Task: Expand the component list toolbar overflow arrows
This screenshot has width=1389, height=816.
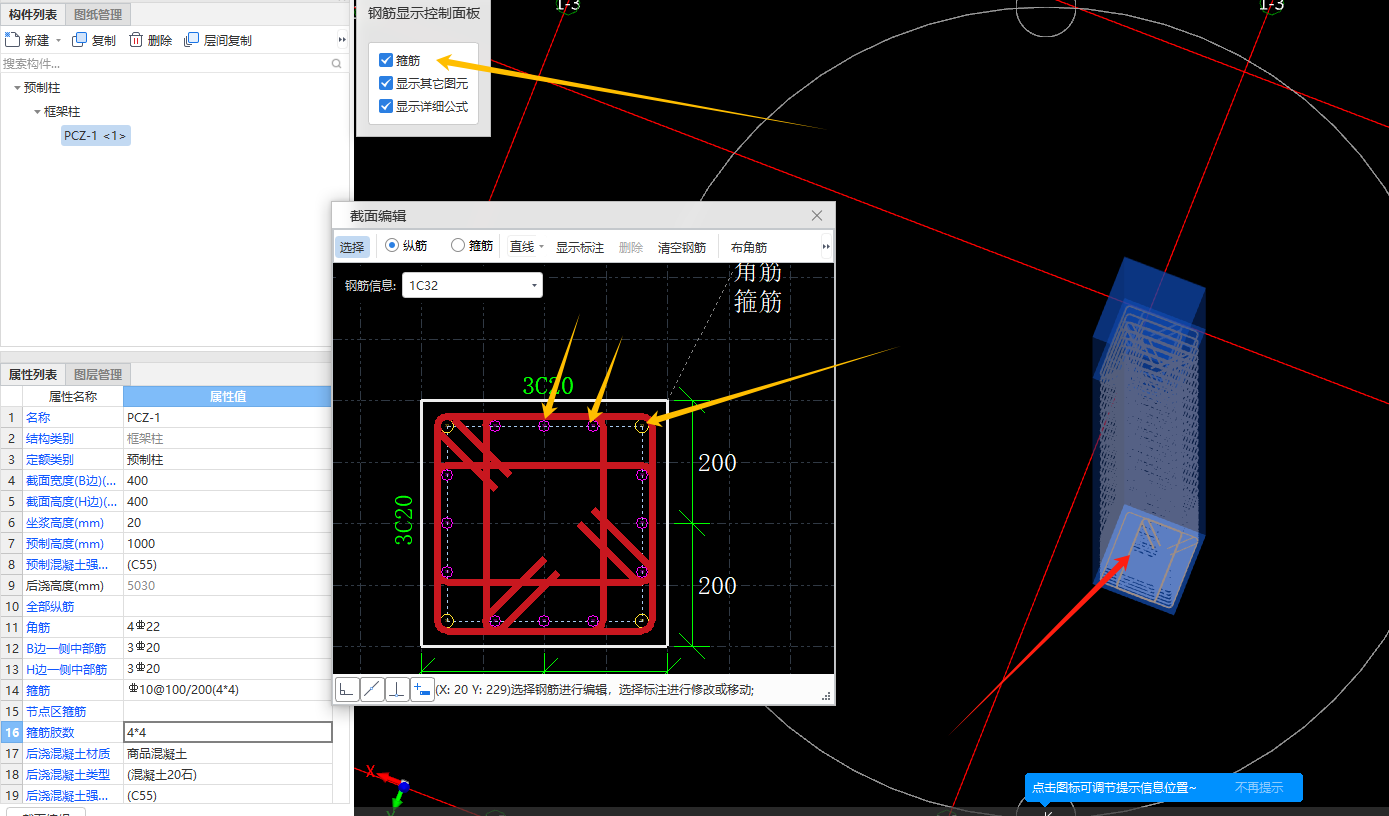Action: pyautogui.click(x=342, y=40)
